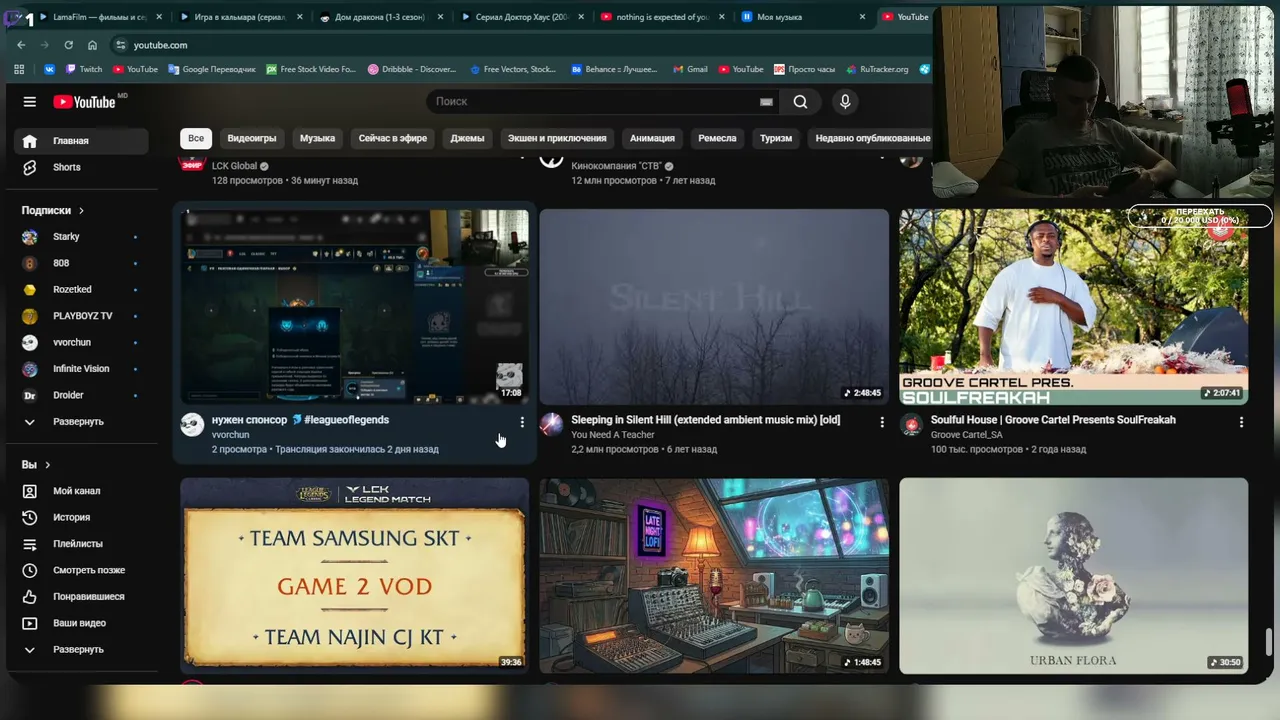This screenshot has width=1280, height=720.
Task: Select the Джемы filter chip
Action: point(467,138)
